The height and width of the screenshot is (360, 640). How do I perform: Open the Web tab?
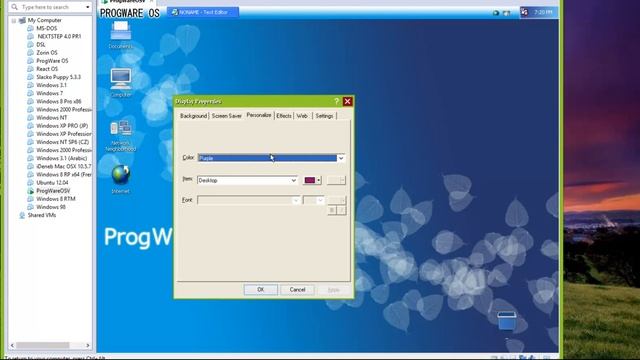pyautogui.click(x=302, y=116)
